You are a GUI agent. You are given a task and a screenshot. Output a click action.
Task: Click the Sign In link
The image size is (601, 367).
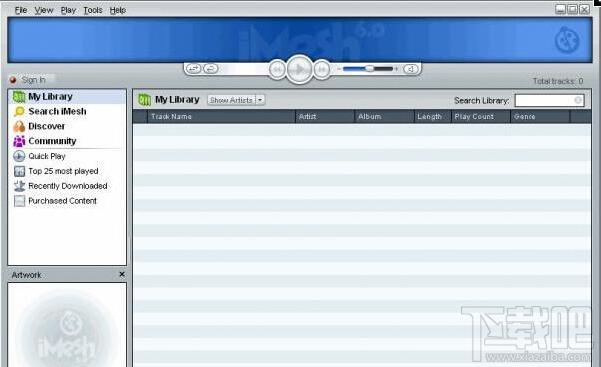33,80
